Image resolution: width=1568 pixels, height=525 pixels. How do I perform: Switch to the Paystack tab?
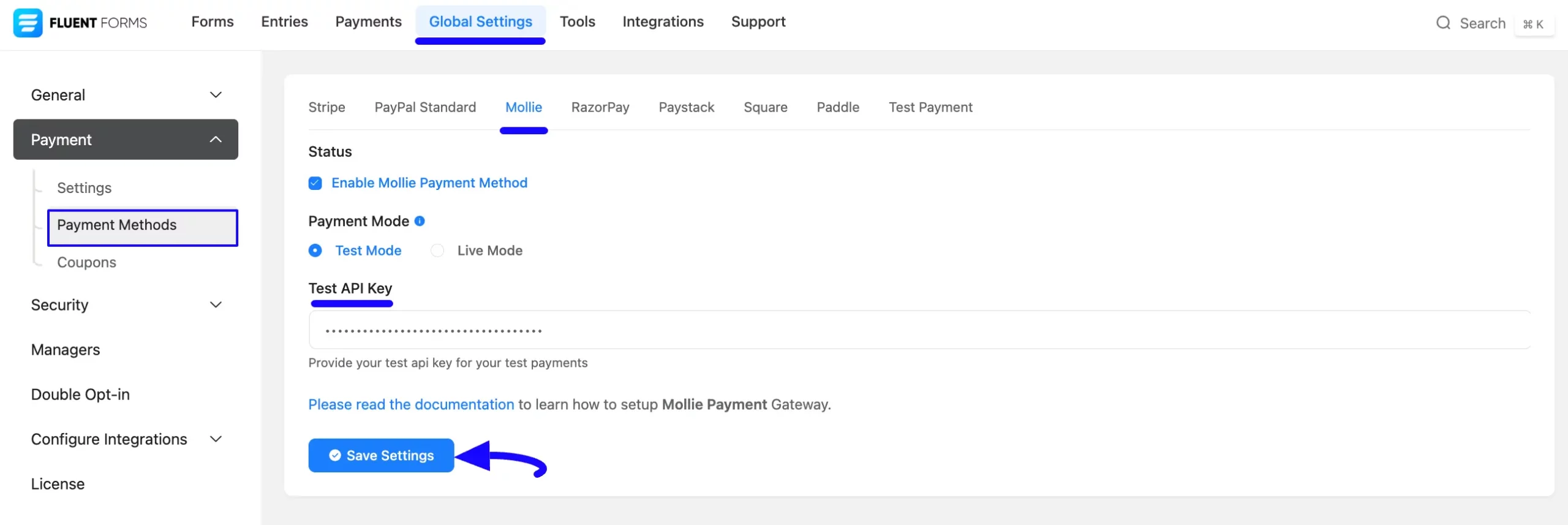coord(687,107)
